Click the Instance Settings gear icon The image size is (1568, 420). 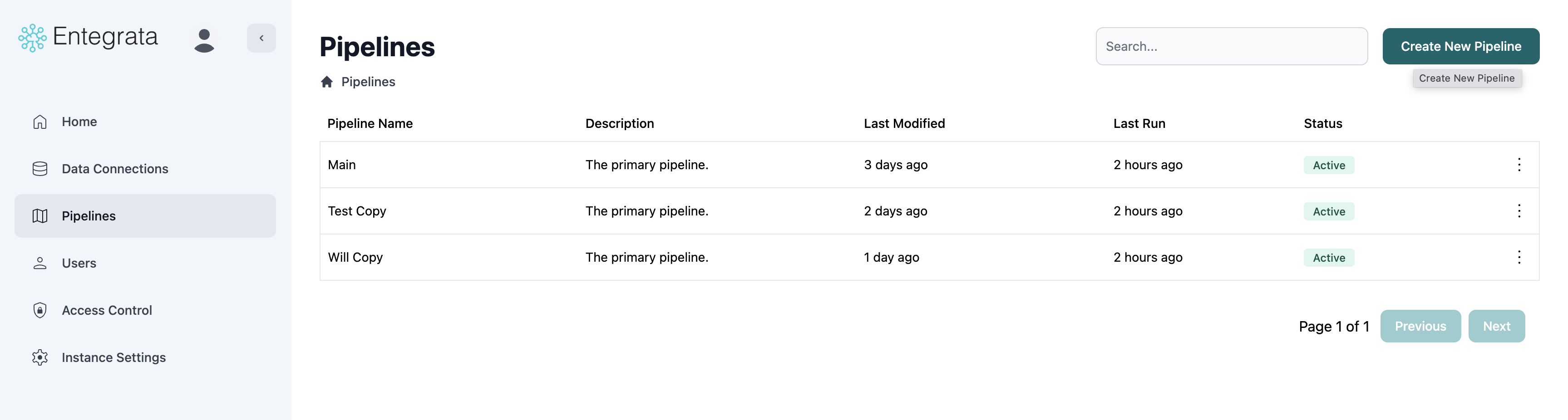[x=39, y=357]
